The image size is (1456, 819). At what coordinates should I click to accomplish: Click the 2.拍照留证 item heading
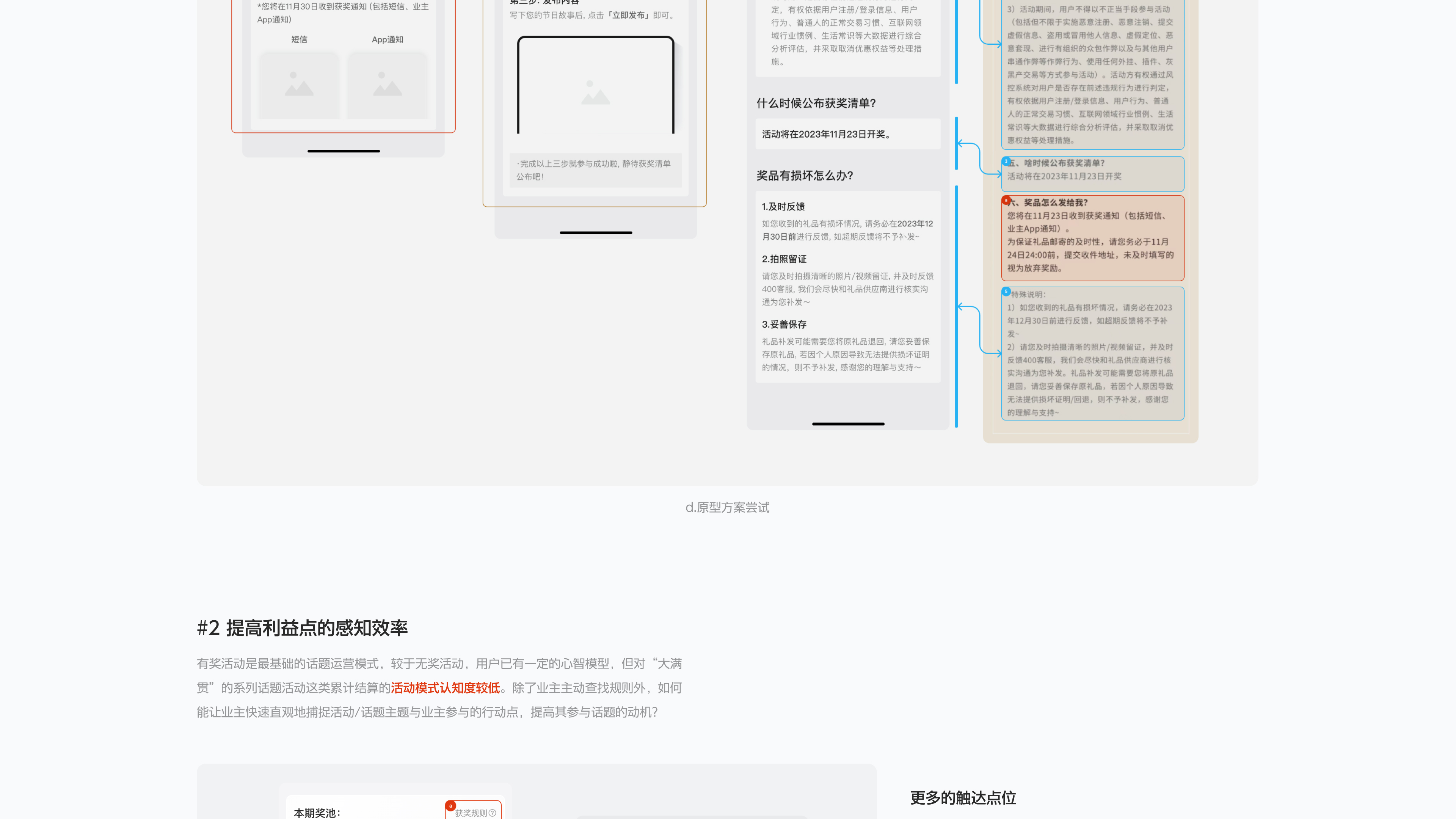(x=784, y=259)
